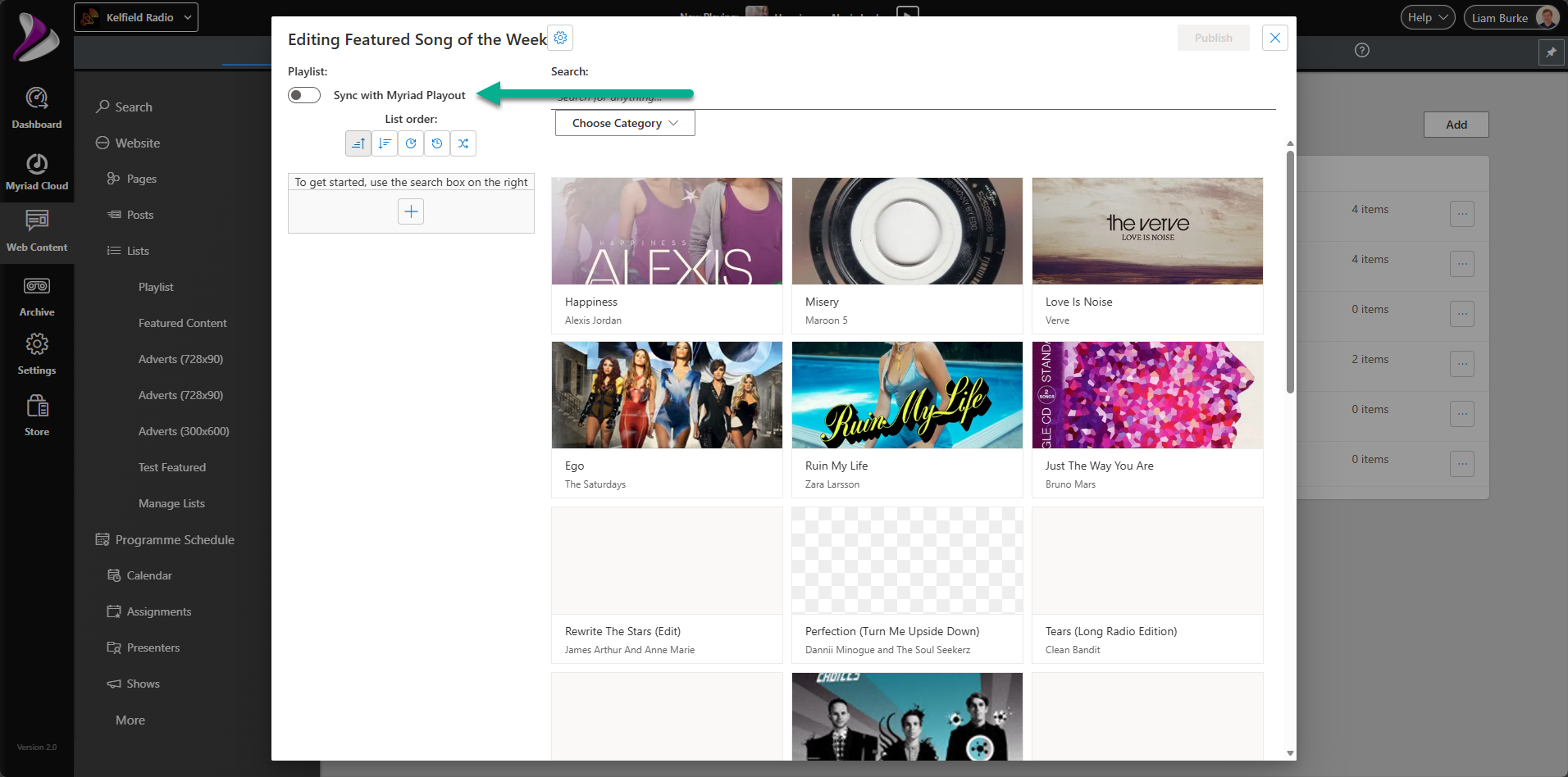Image resolution: width=1568 pixels, height=777 pixels.
Task: Select Ego by The Saturdays card
Action: click(667, 419)
